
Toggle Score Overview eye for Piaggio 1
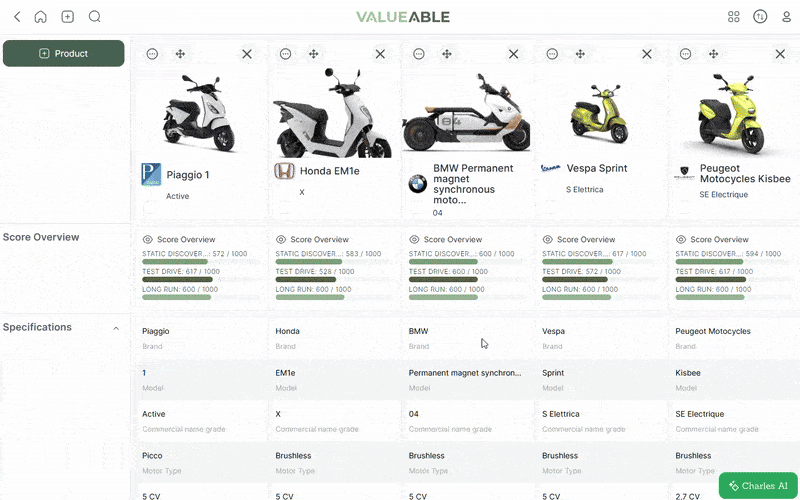click(148, 240)
